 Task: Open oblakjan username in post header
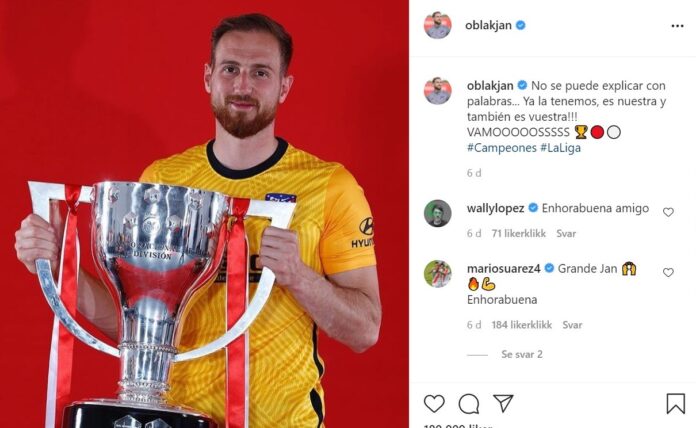click(488, 25)
